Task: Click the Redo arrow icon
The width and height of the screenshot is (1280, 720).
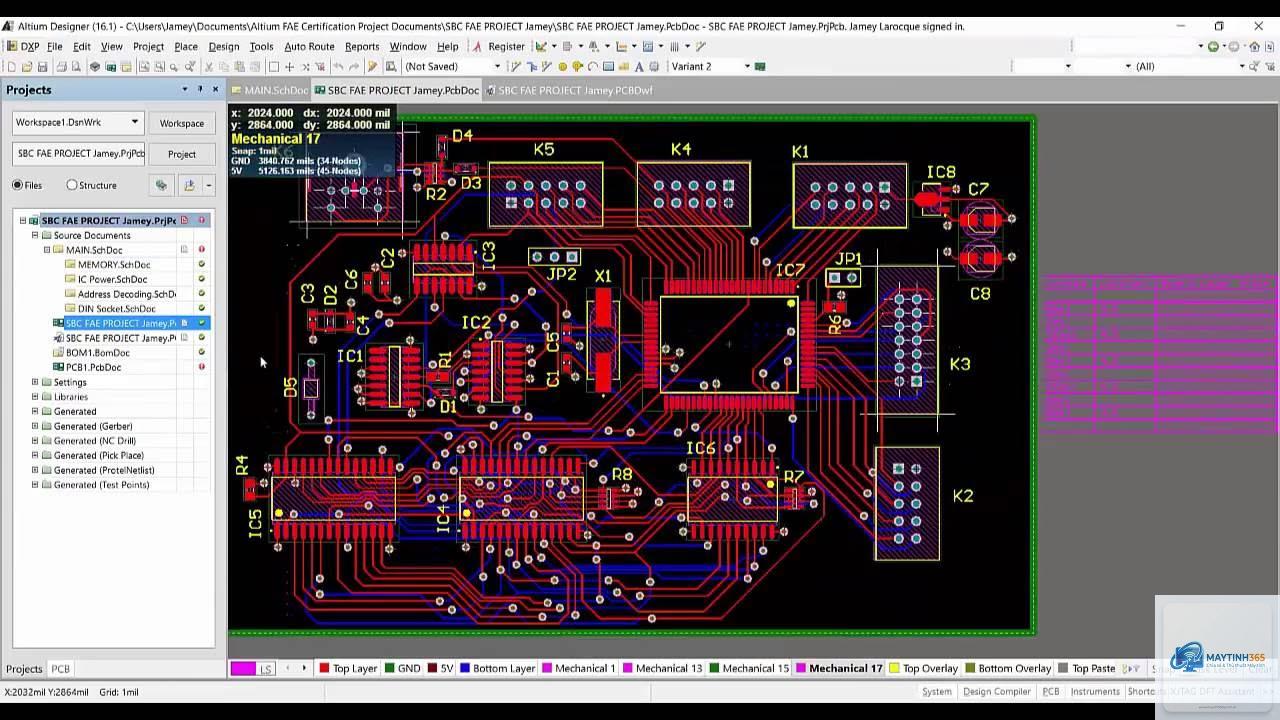Action: click(354, 66)
